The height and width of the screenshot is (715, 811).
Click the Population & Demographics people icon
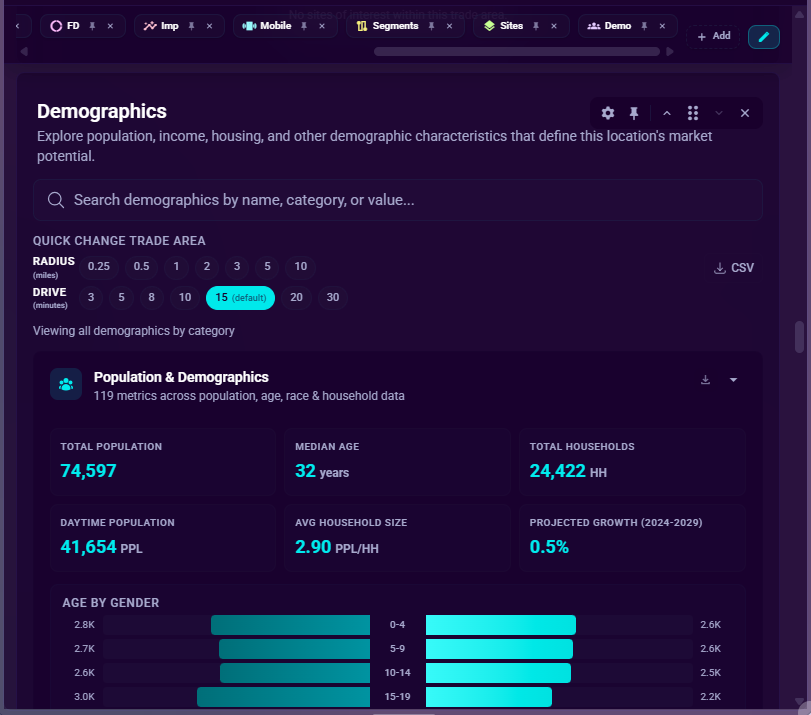66,384
